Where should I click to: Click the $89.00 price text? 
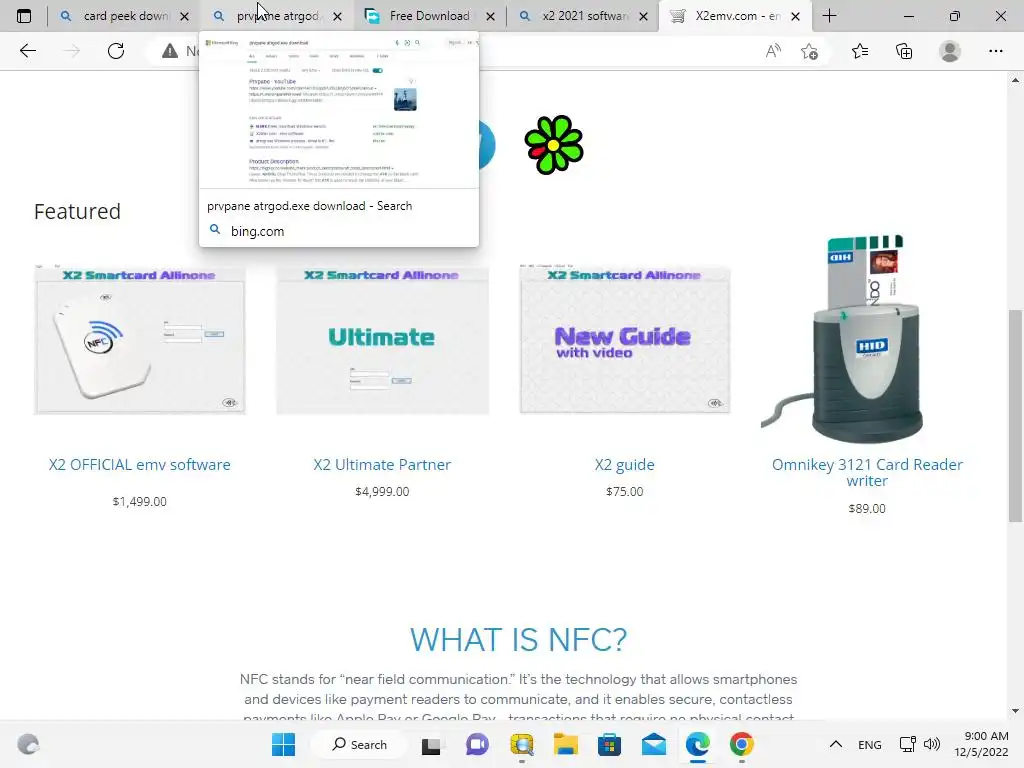tap(867, 508)
